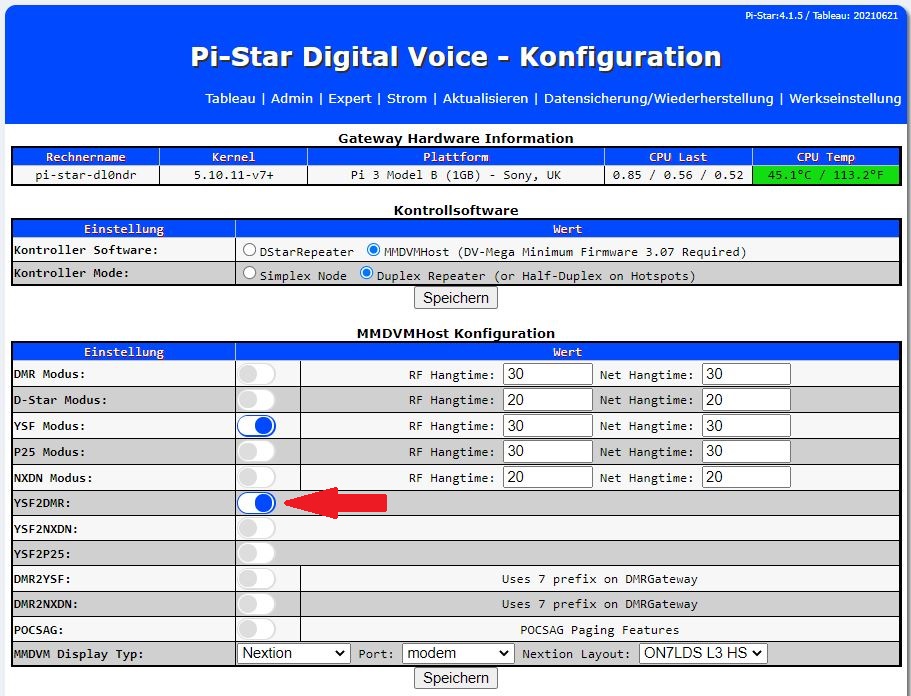Choose Duplex Repeater controller mode

coord(366,272)
